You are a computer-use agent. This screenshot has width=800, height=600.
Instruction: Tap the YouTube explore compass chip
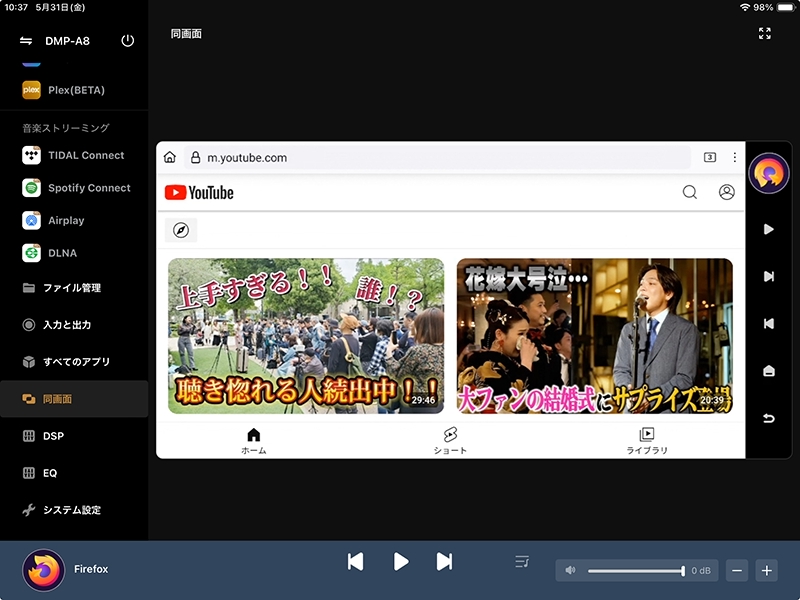pyautogui.click(x=181, y=230)
